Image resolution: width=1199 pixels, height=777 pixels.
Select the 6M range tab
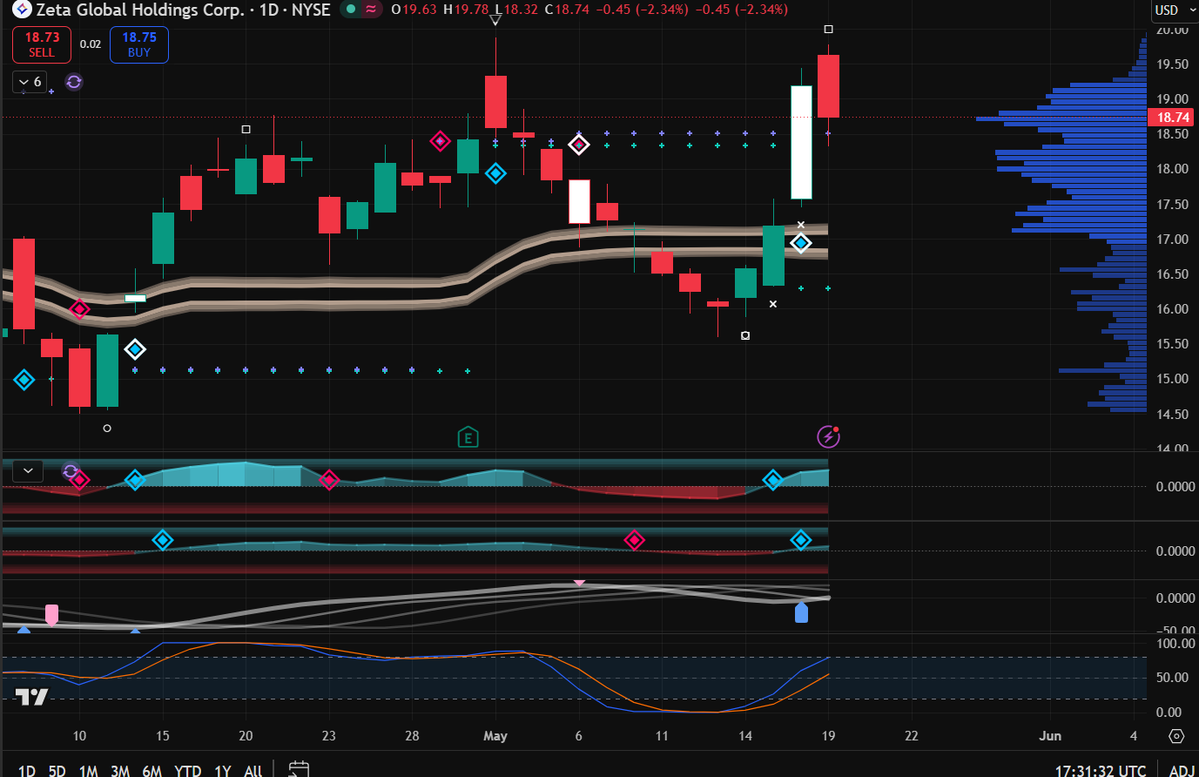[151, 770]
